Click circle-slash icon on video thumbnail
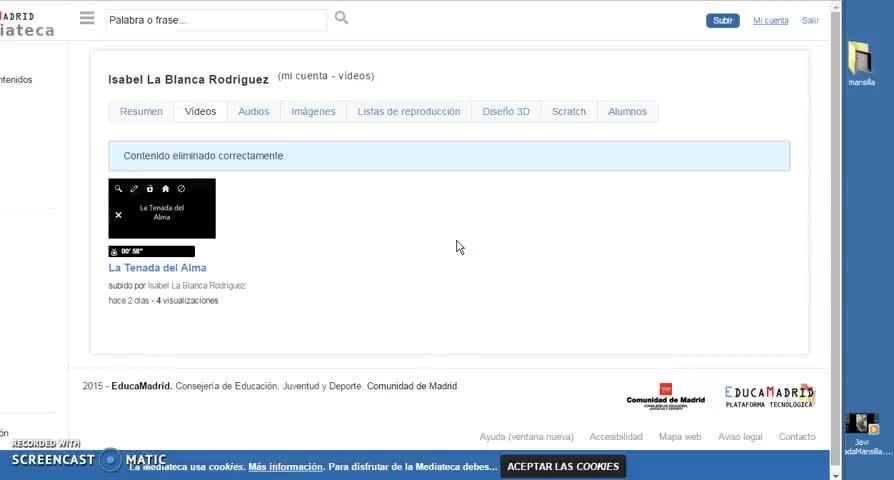Viewport: 894px width, 480px height. (181, 189)
